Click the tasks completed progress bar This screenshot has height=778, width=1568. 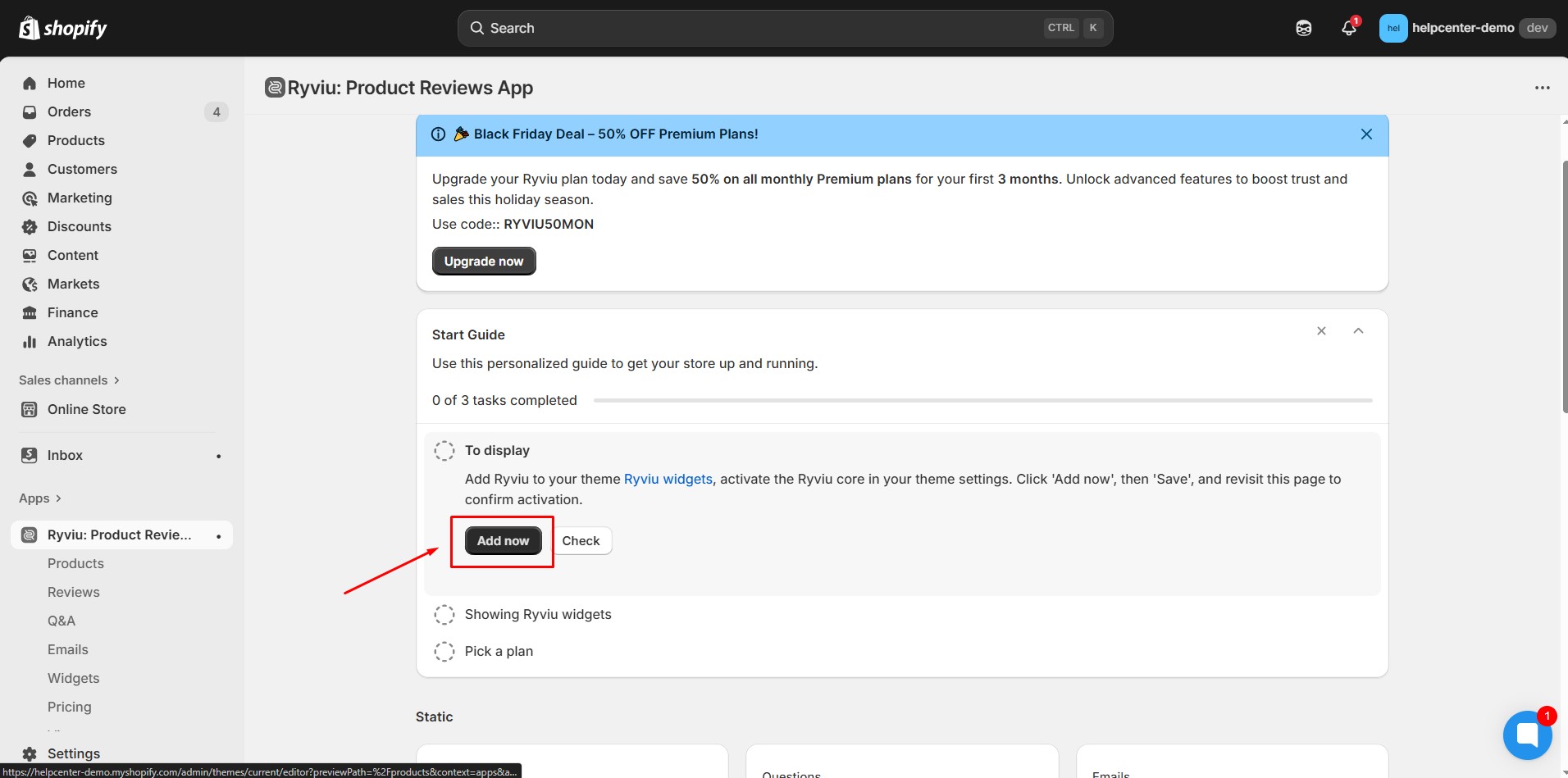[x=983, y=400]
